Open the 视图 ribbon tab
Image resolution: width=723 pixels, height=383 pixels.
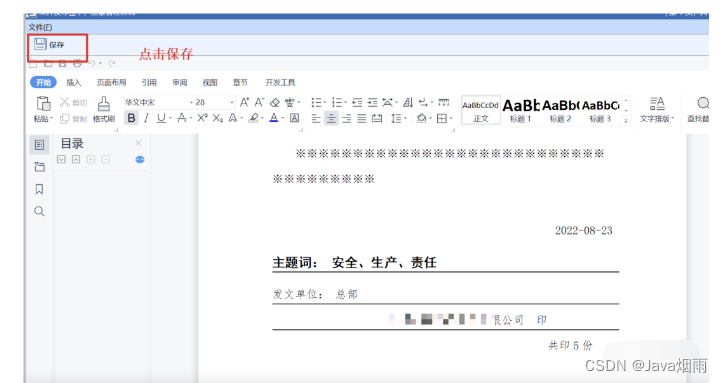210,82
